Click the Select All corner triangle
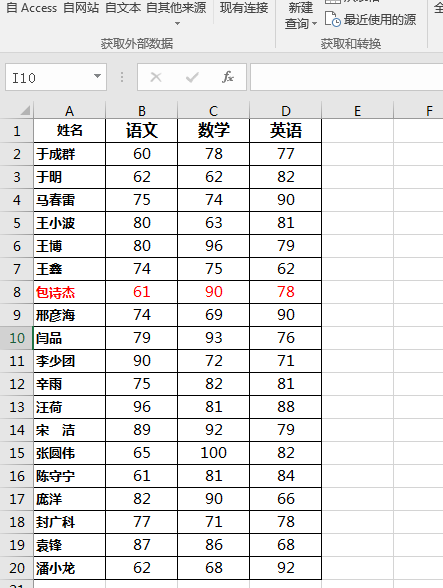The image size is (443, 588). 25,110
